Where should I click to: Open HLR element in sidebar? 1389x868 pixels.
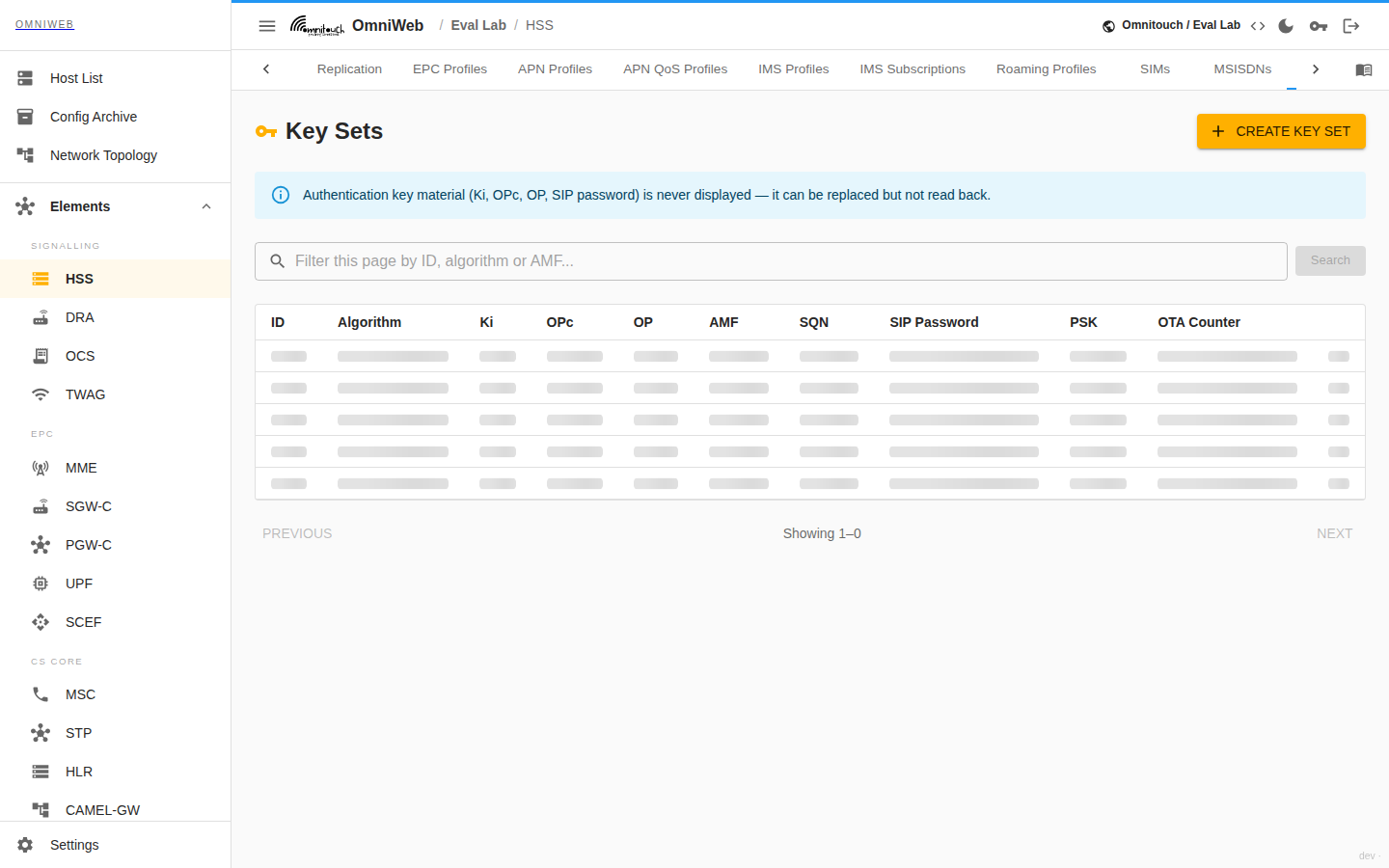116,772
